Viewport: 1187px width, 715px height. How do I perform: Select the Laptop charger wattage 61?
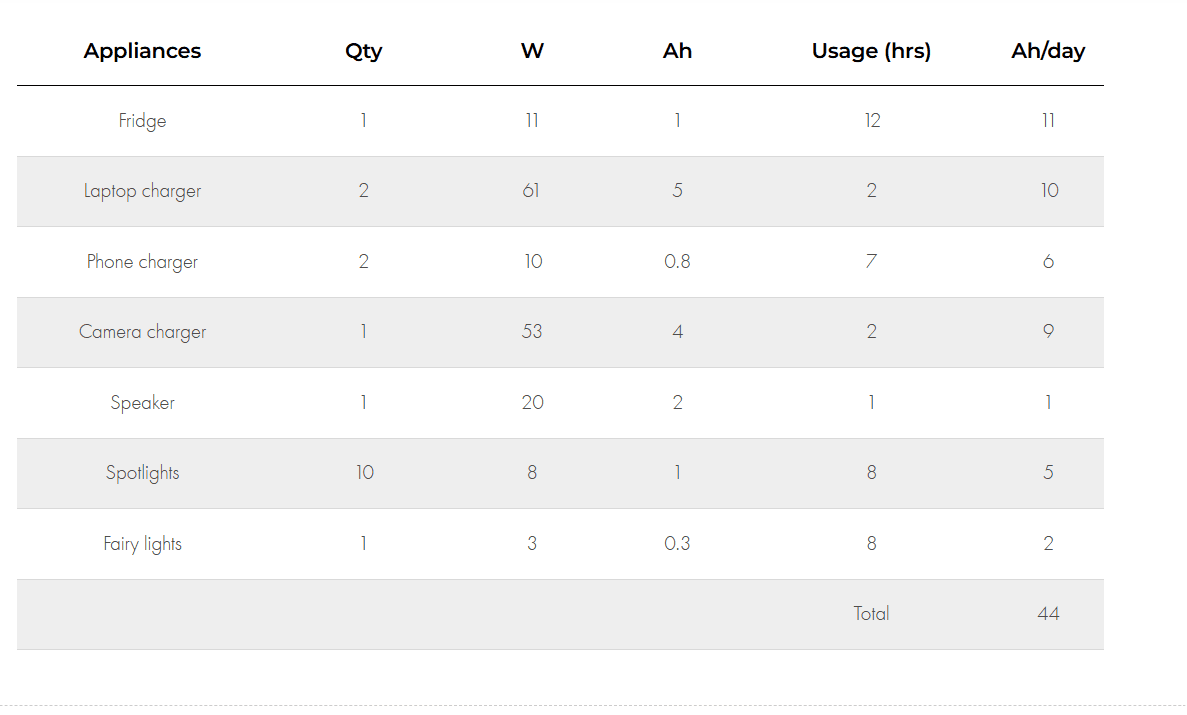[531, 191]
